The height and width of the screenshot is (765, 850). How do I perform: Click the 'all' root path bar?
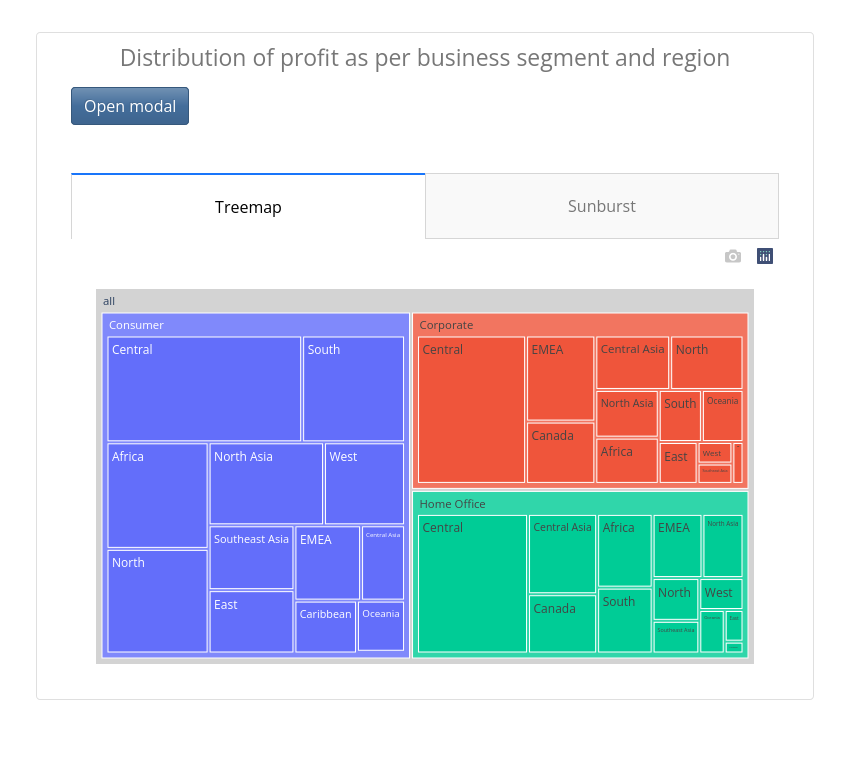[425, 301]
